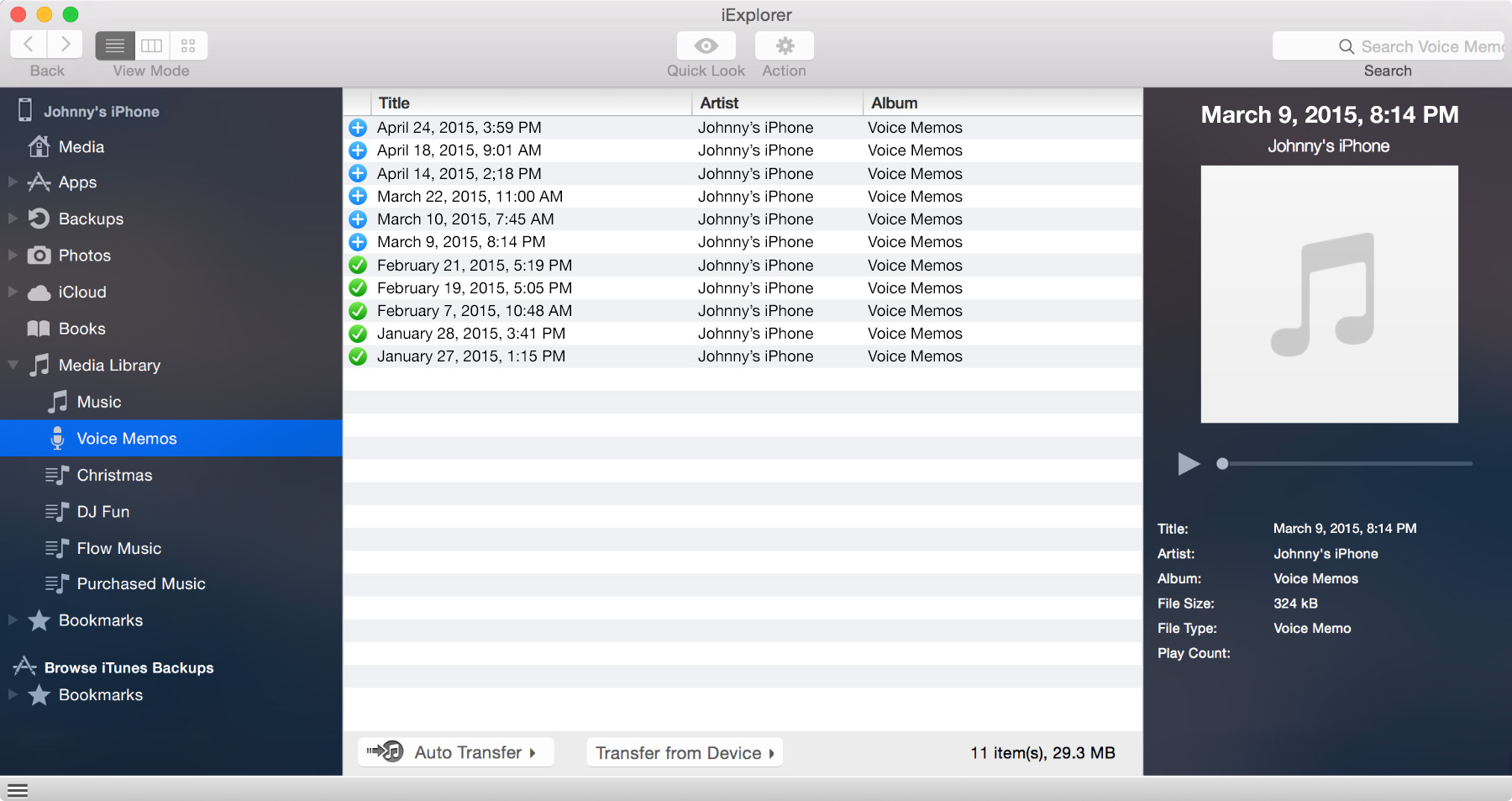Click green checkmark for January 27 memo

click(358, 356)
